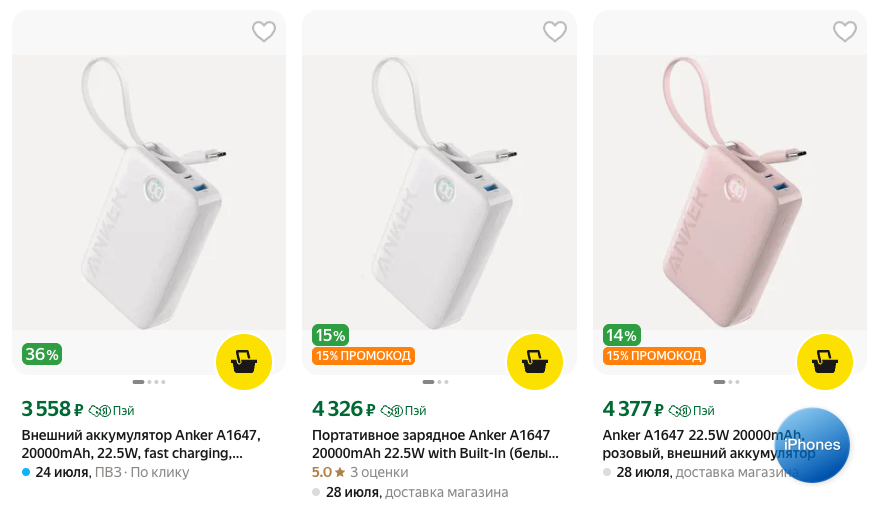Add pink Anker power bank to favorites
This screenshot has width=877, height=510.
tap(845, 32)
